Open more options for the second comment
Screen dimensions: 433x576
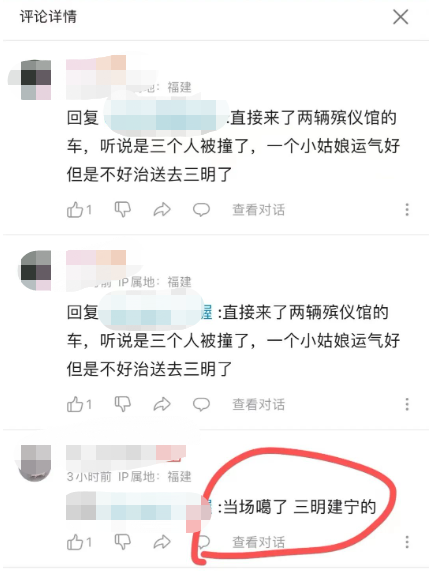pos(407,404)
